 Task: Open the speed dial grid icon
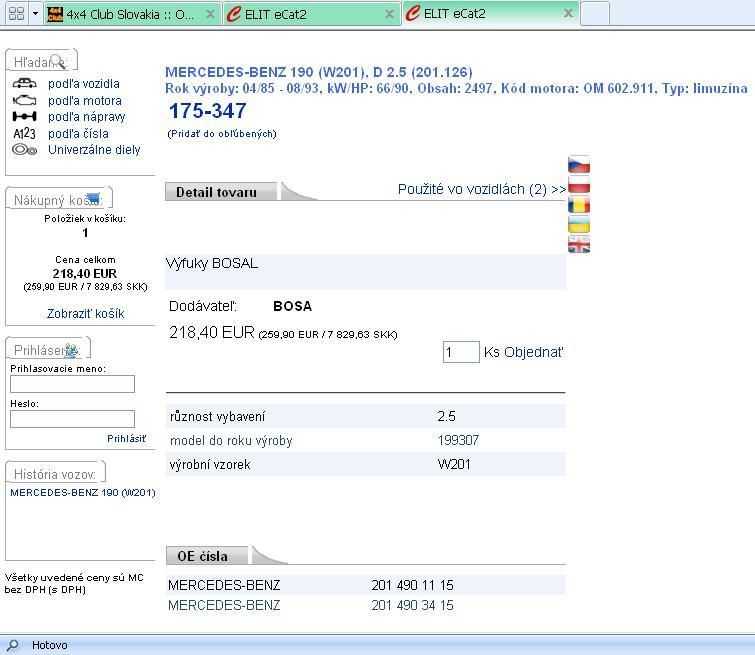[16, 13]
